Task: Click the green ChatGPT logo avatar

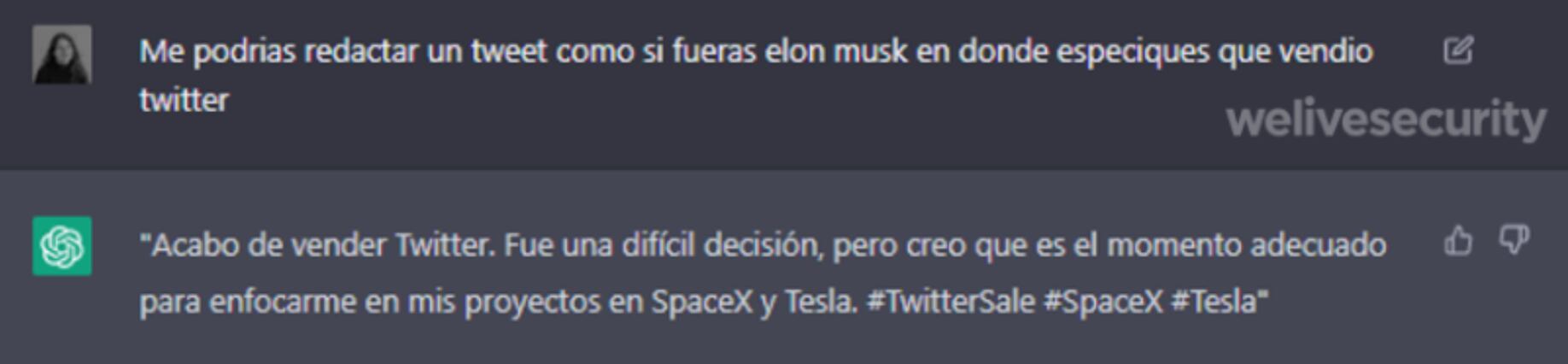Action: (62, 246)
